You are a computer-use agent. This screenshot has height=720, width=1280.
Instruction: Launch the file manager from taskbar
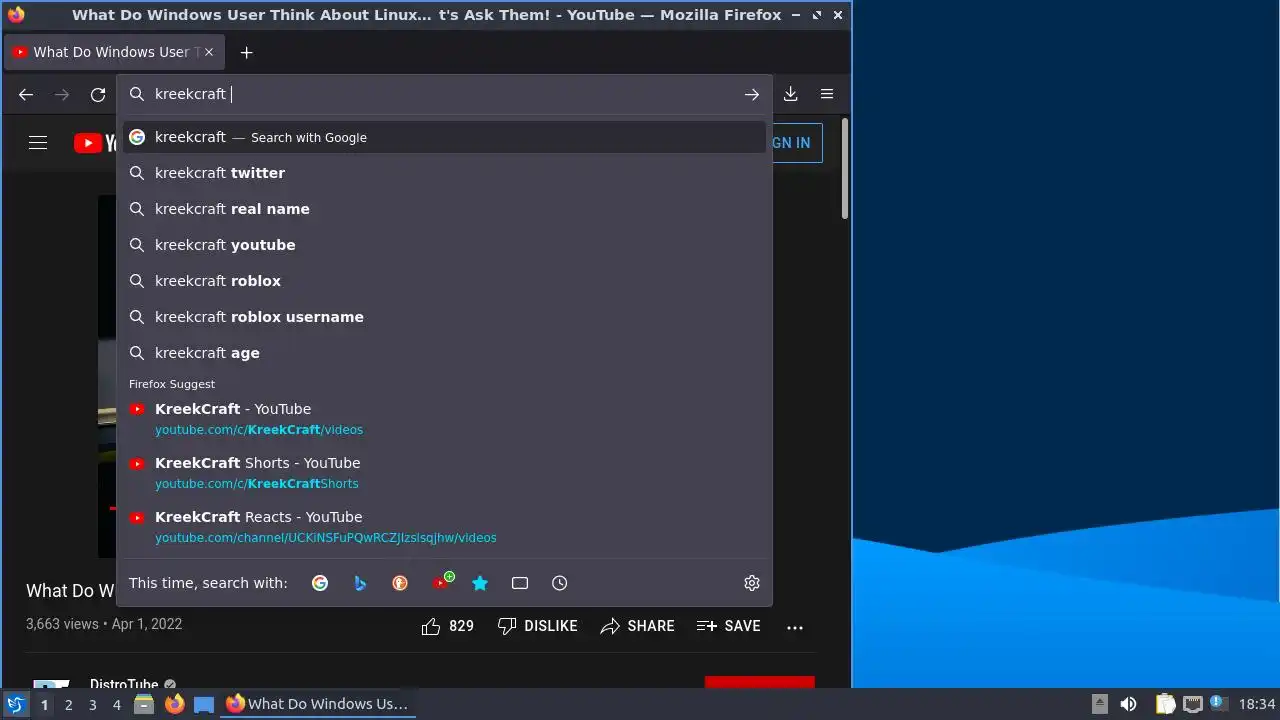pos(144,704)
